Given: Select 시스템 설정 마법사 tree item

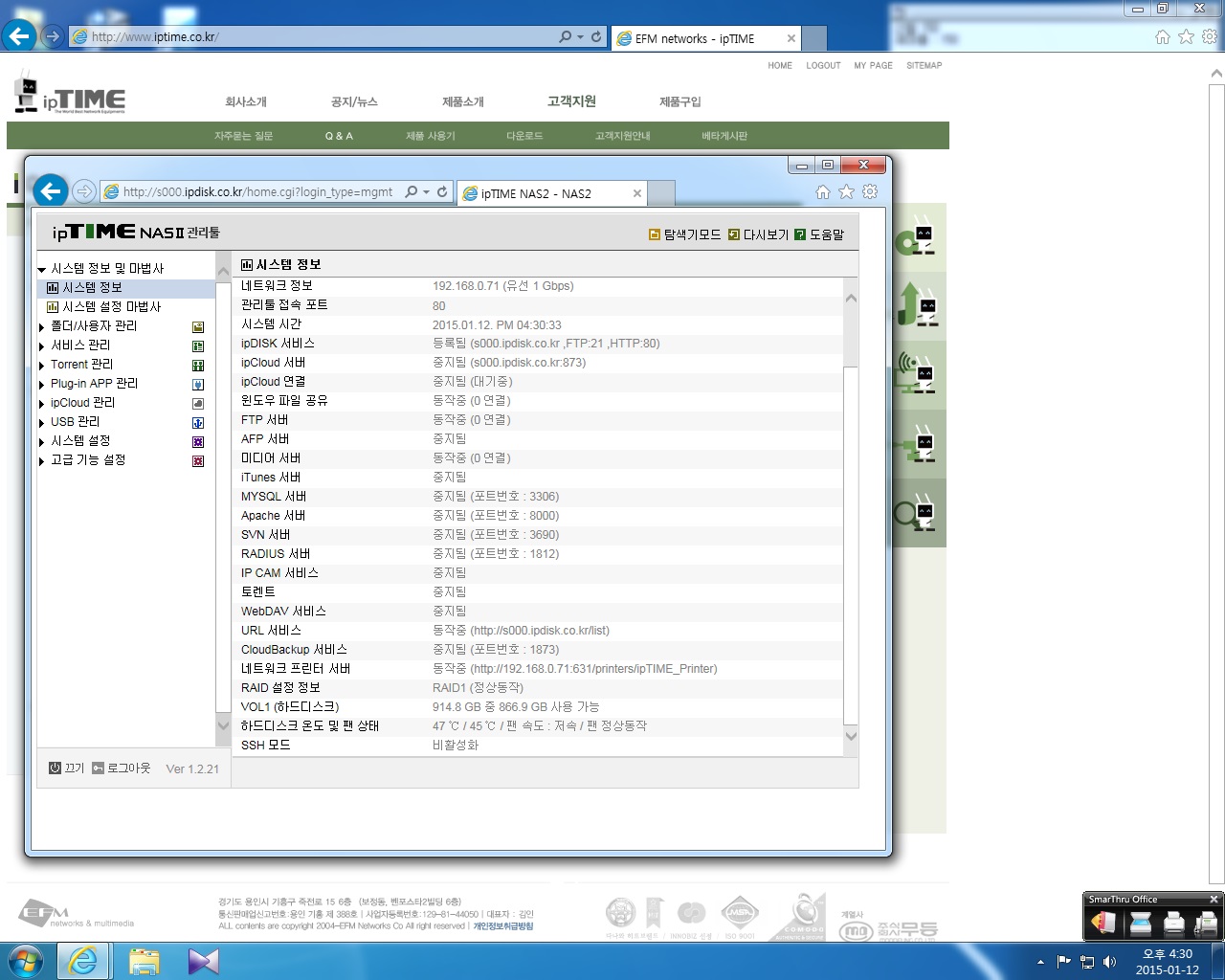Looking at the screenshot, I should coord(112,307).
